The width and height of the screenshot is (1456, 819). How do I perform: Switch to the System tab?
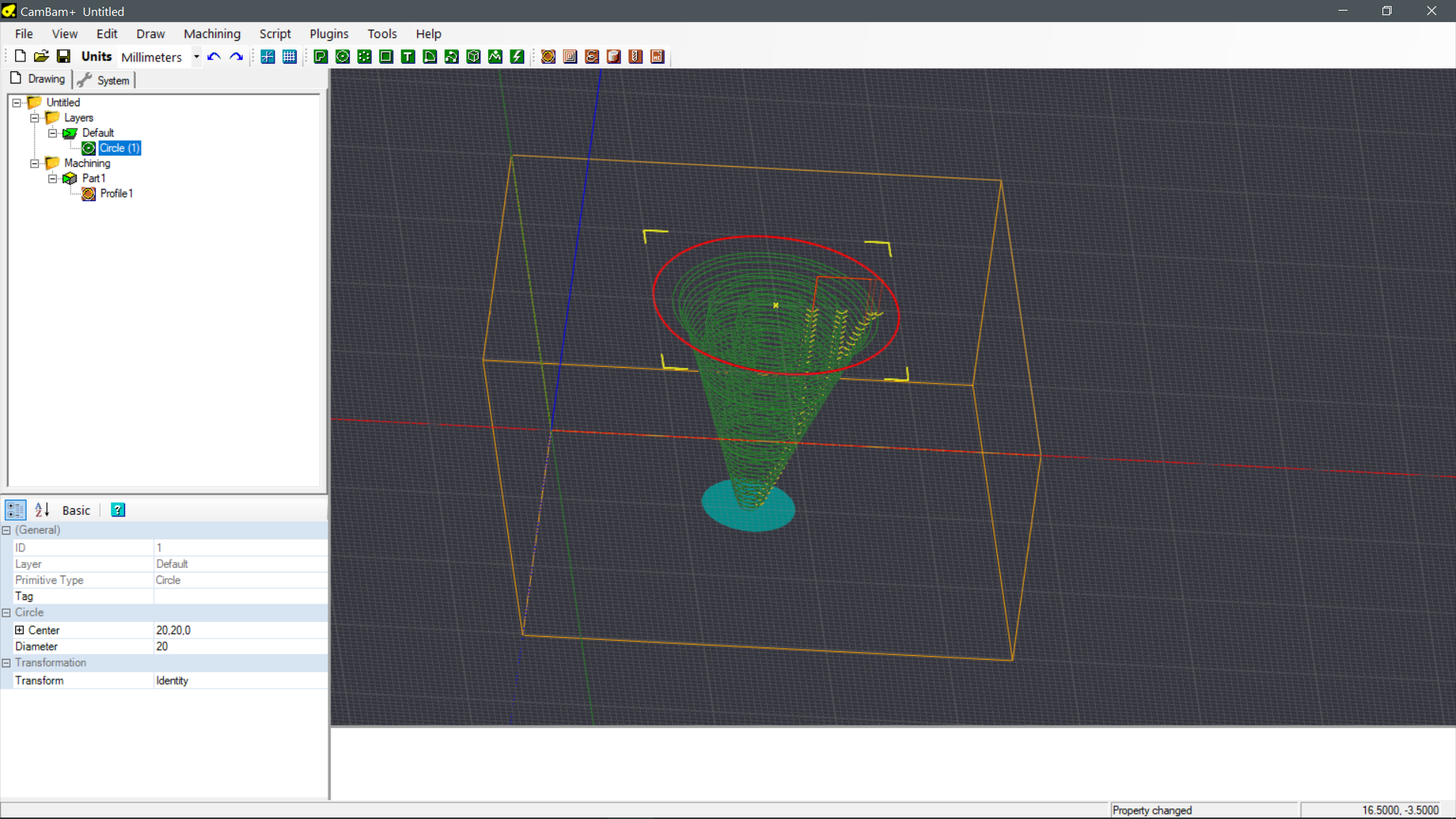tap(105, 80)
